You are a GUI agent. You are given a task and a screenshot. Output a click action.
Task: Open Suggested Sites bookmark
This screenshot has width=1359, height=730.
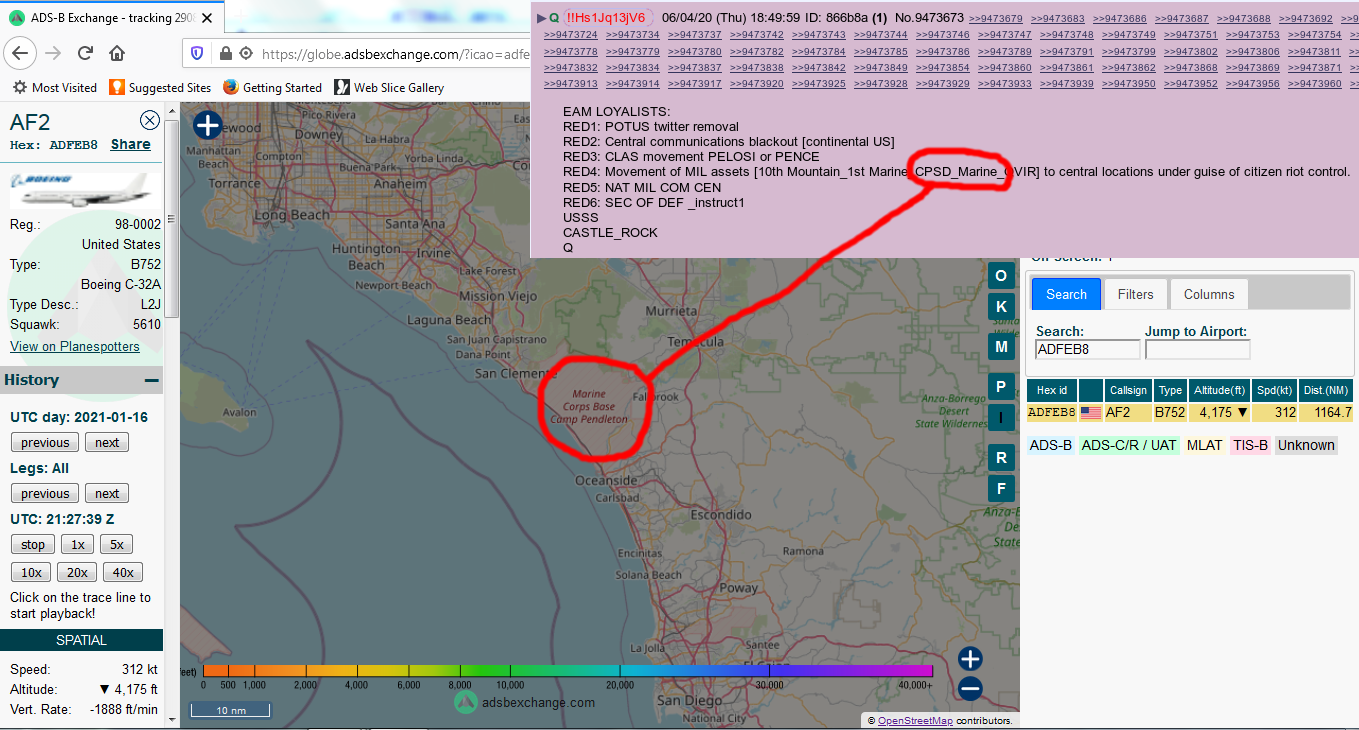pyautogui.click(x=160, y=88)
